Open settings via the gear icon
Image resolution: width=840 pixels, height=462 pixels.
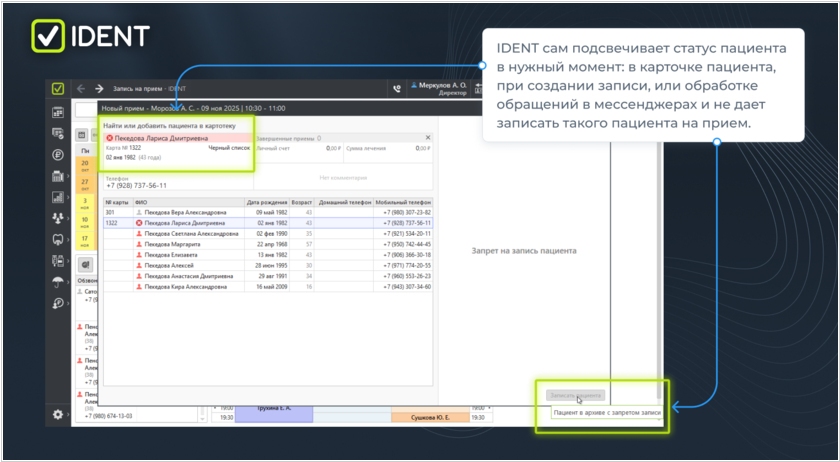tap(58, 414)
